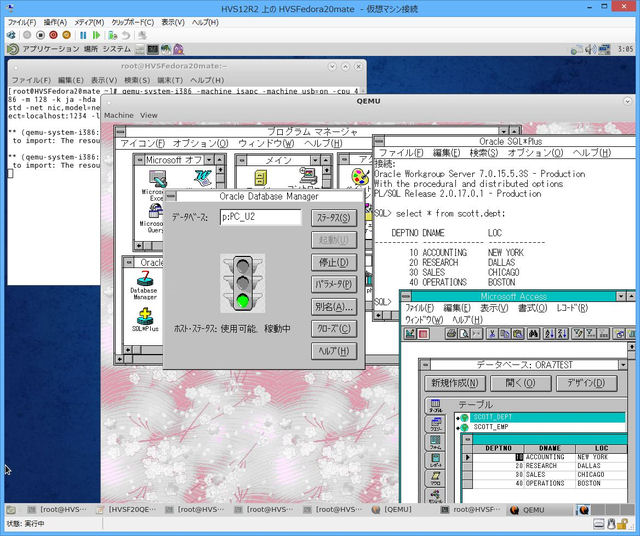Click the パラメータ(P) button in Database Manager

coord(334,284)
